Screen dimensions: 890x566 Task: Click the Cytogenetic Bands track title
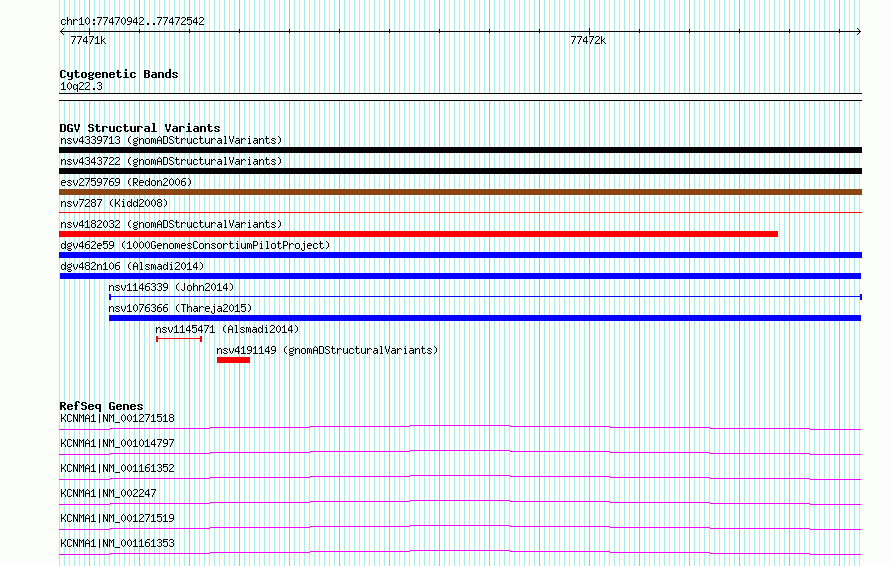119,74
